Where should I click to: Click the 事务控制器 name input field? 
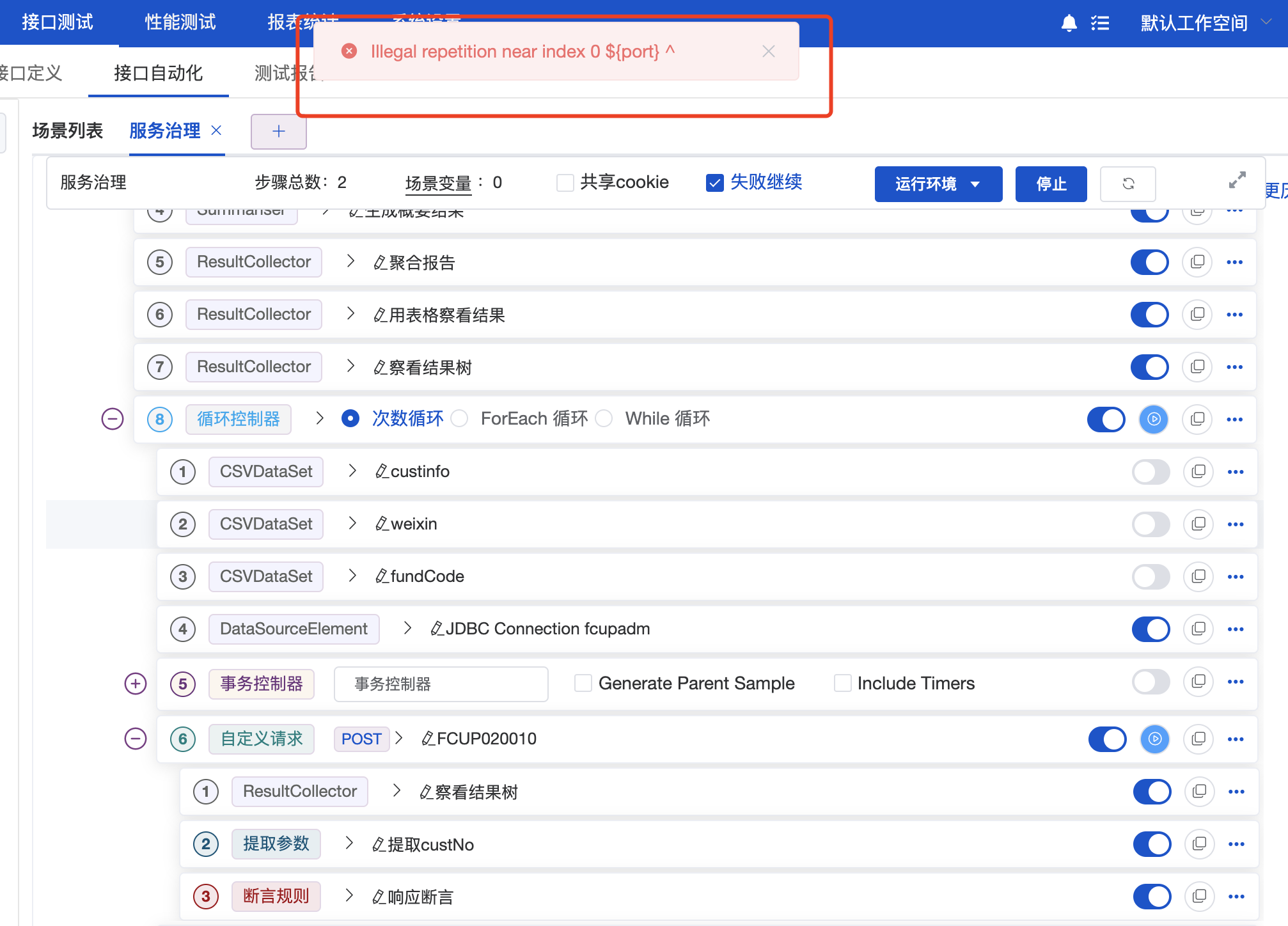(x=441, y=684)
